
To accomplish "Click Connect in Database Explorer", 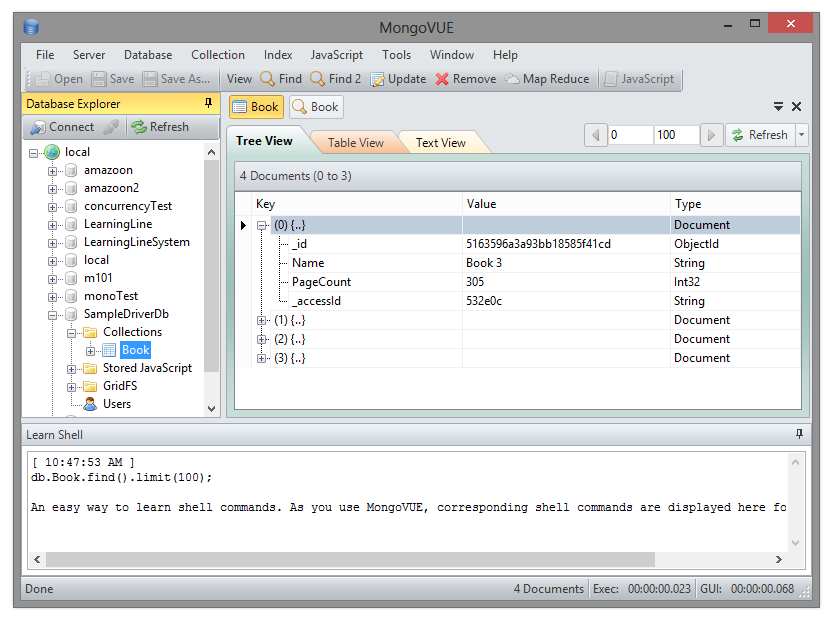I will (62, 127).
